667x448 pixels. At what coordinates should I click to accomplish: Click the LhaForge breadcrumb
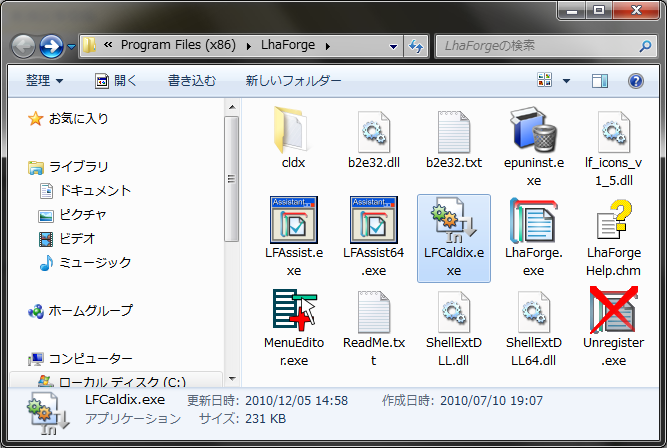[288, 45]
